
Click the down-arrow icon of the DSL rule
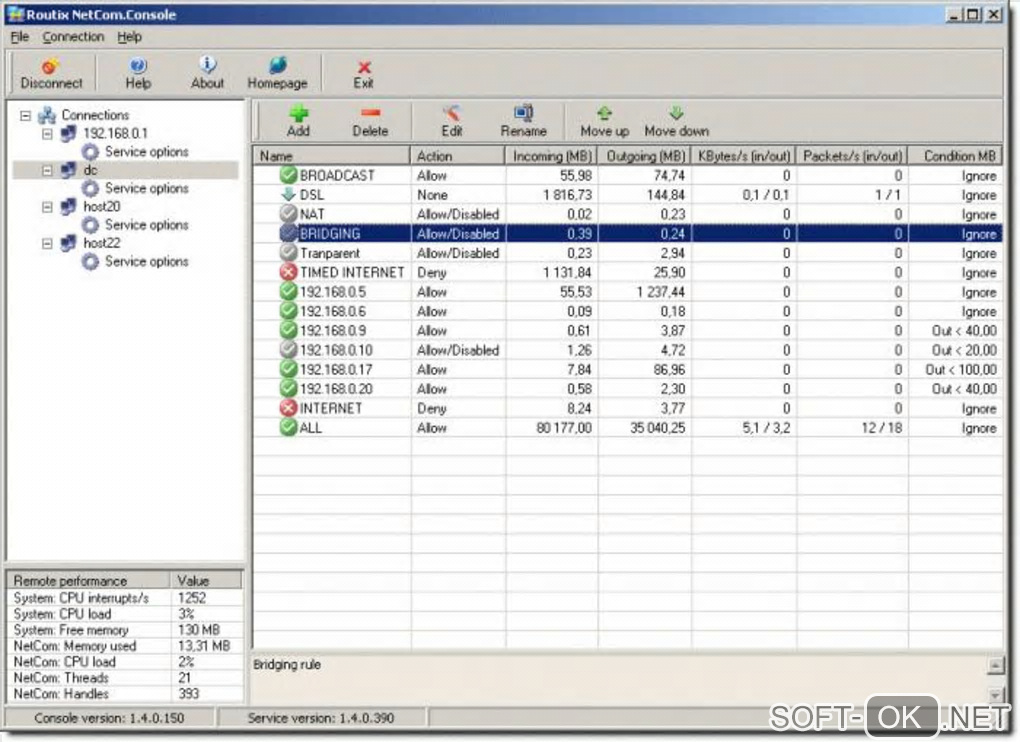coord(288,194)
